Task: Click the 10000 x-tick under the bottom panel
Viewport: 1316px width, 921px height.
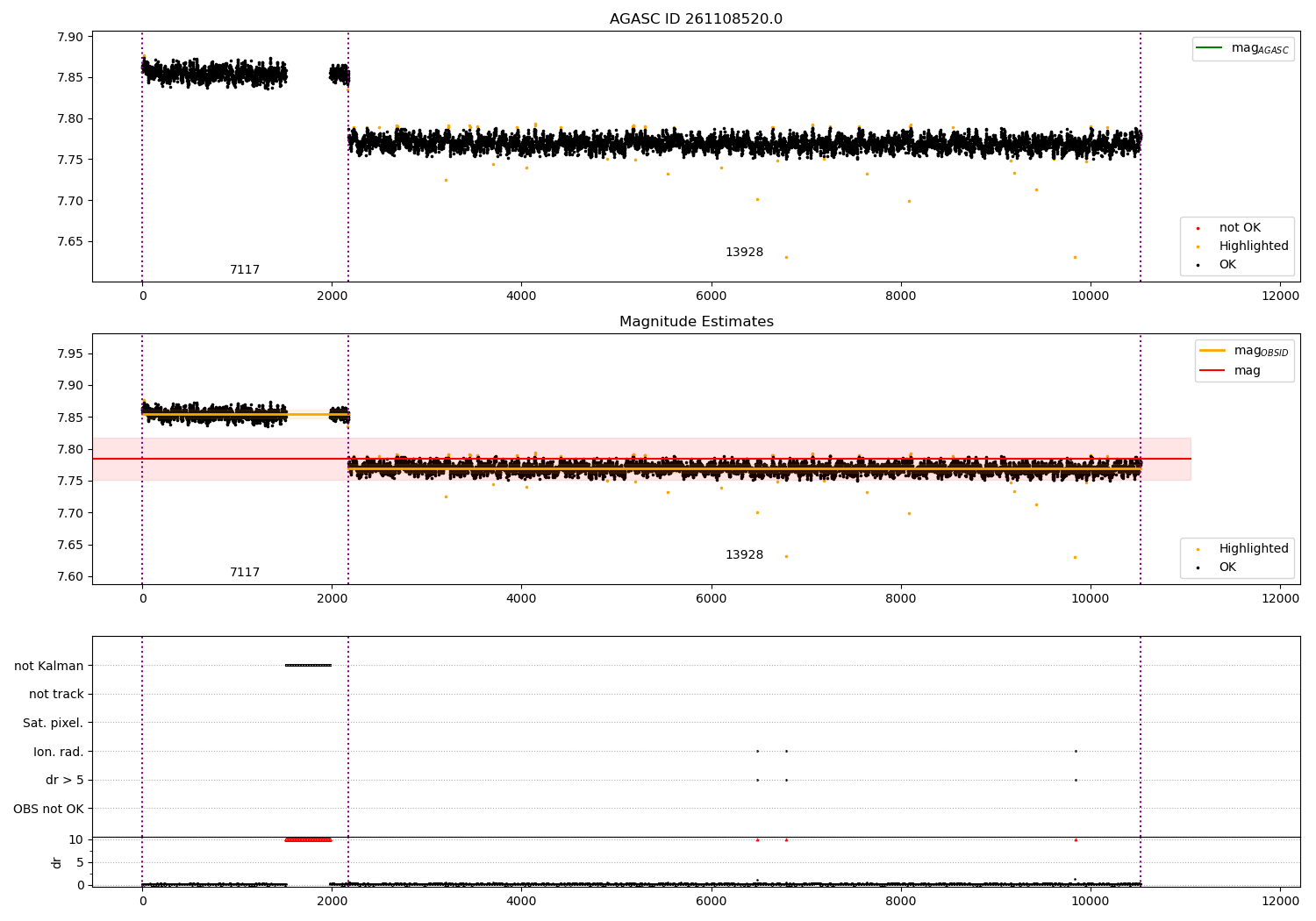Action: [x=1091, y=902]
